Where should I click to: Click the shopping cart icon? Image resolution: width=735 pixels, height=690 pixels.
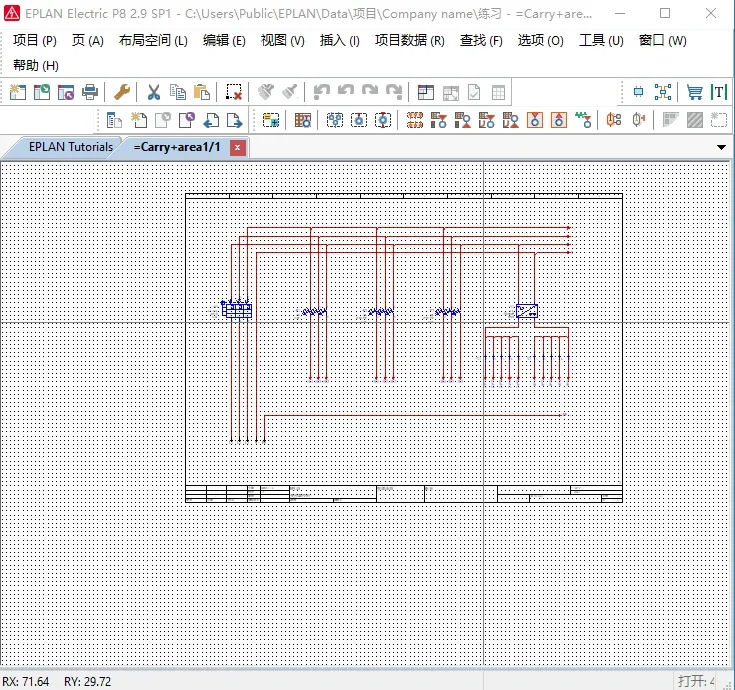694,92
